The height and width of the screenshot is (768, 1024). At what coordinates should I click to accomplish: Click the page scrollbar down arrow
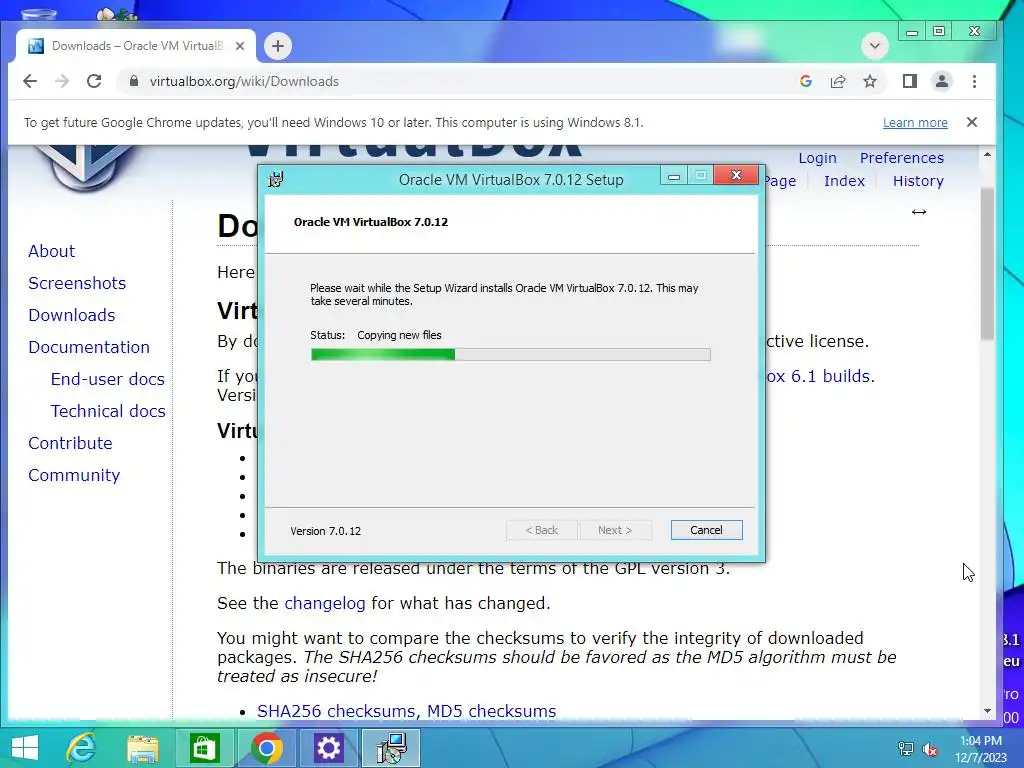(x=987, y=711)
